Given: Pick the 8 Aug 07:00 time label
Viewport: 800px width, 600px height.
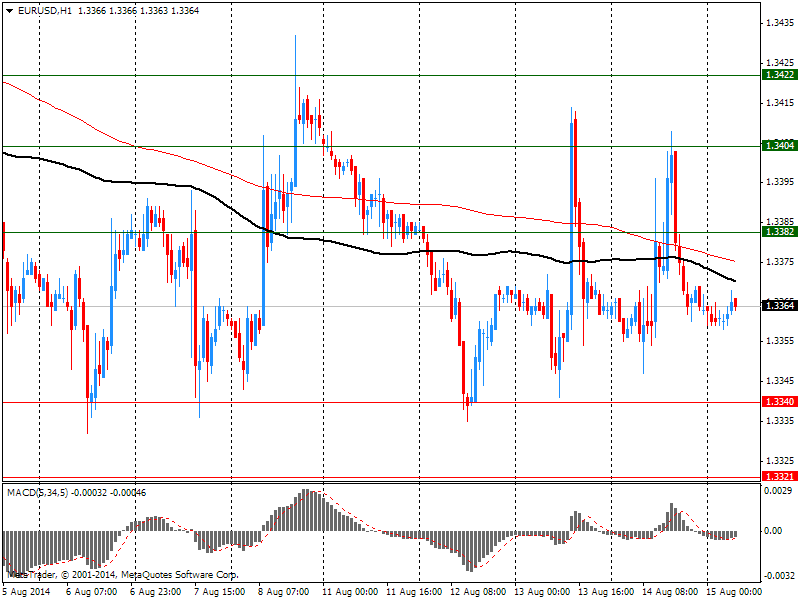Looking at the screenshot, I should click(x=286, y=592).
